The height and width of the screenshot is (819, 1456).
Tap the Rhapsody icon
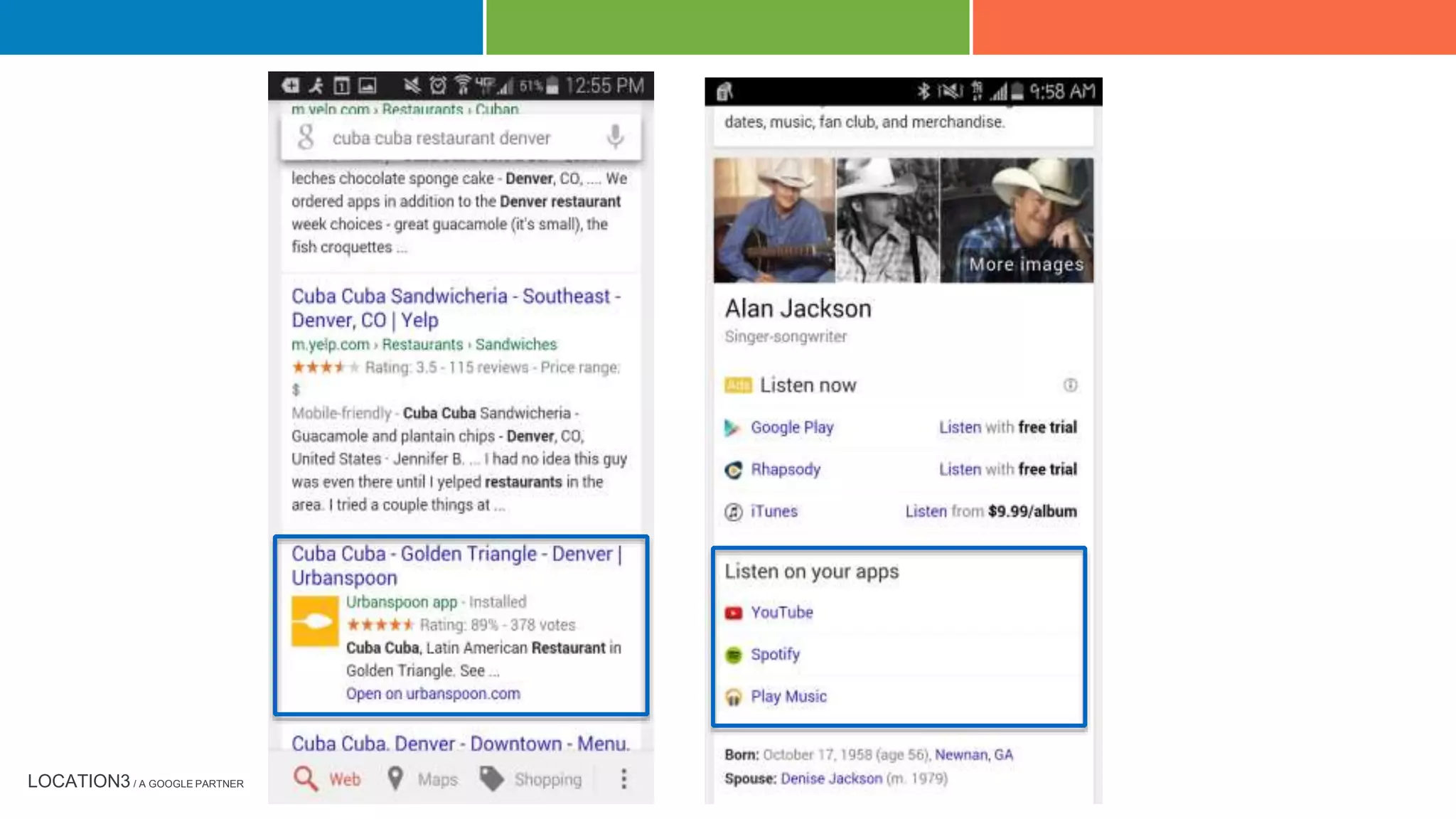tap(733, 470)
